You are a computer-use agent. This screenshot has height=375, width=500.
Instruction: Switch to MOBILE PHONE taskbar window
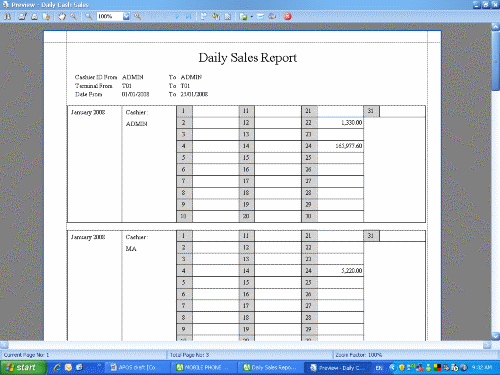(x=203, y=367)
